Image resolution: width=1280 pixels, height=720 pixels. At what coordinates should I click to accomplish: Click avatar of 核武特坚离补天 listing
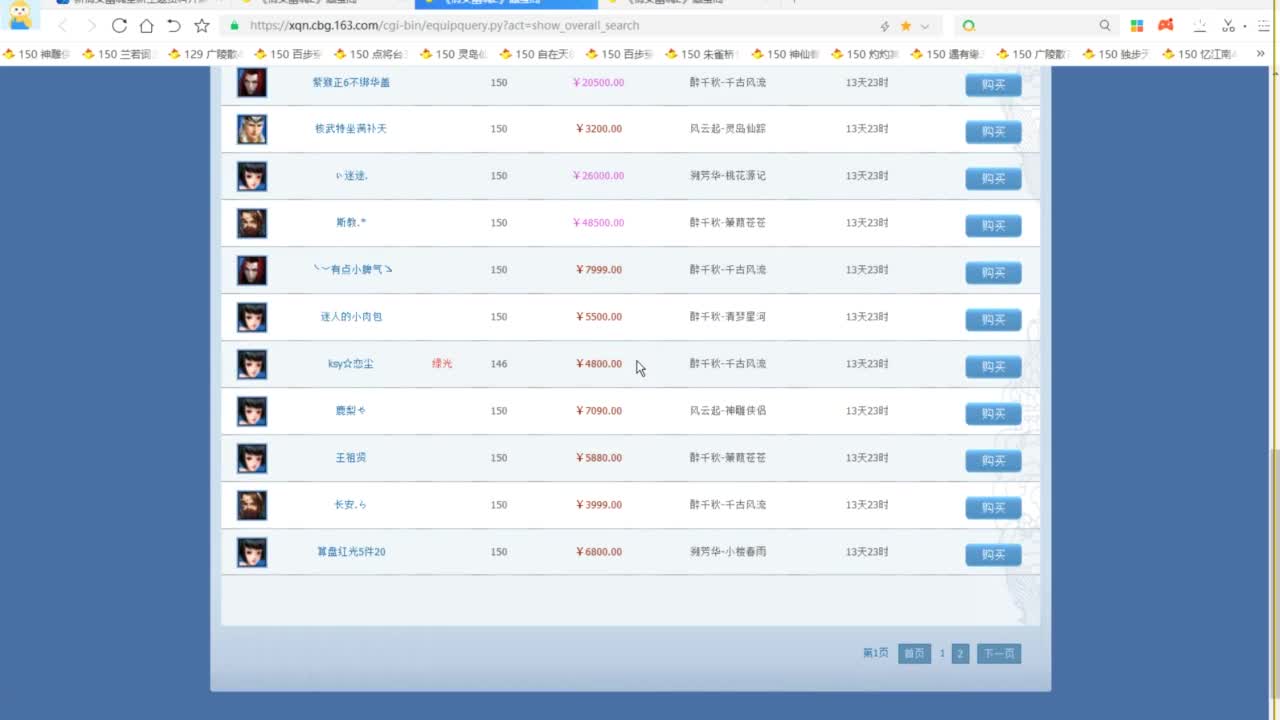pyautogui.click(x=252, y=129)
